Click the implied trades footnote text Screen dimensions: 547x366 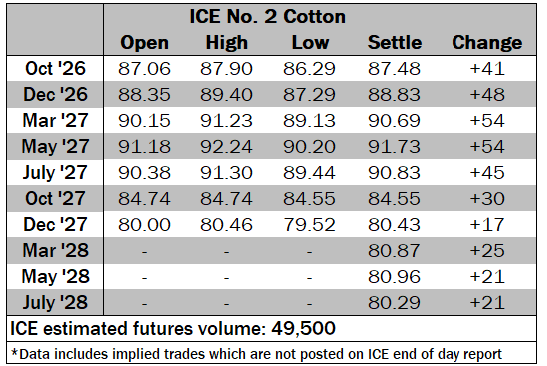[x=256, y=354]
